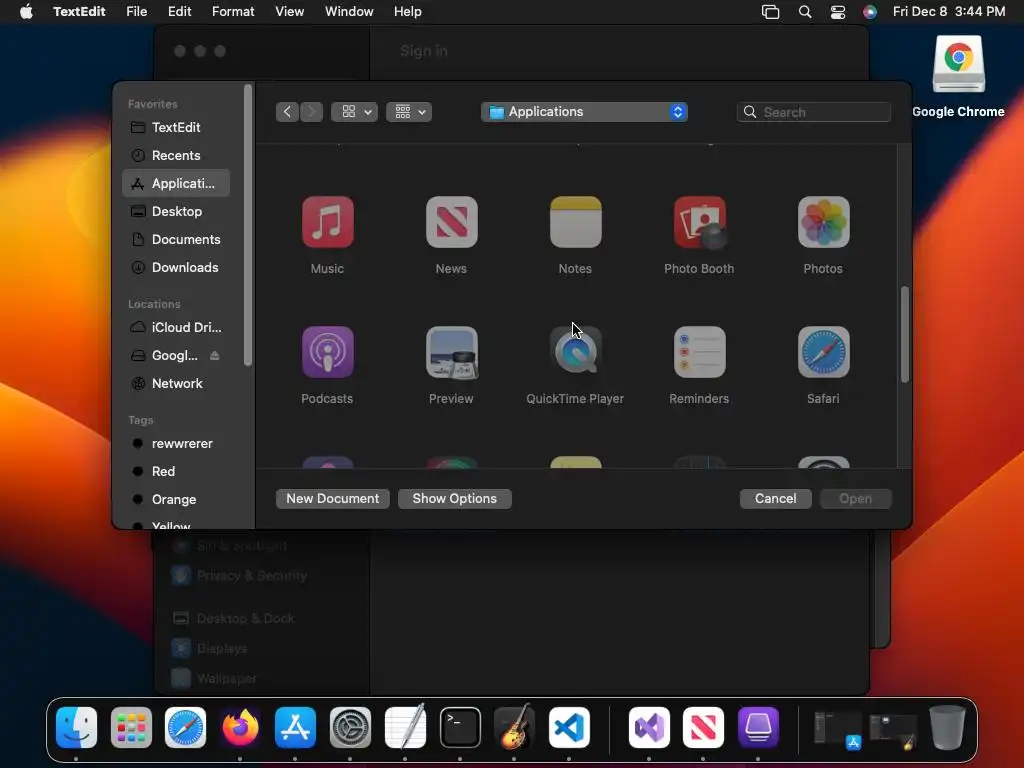Click the sidebar vertical scrollbar
Viewport: 1024px width, 768px height.
248,225
